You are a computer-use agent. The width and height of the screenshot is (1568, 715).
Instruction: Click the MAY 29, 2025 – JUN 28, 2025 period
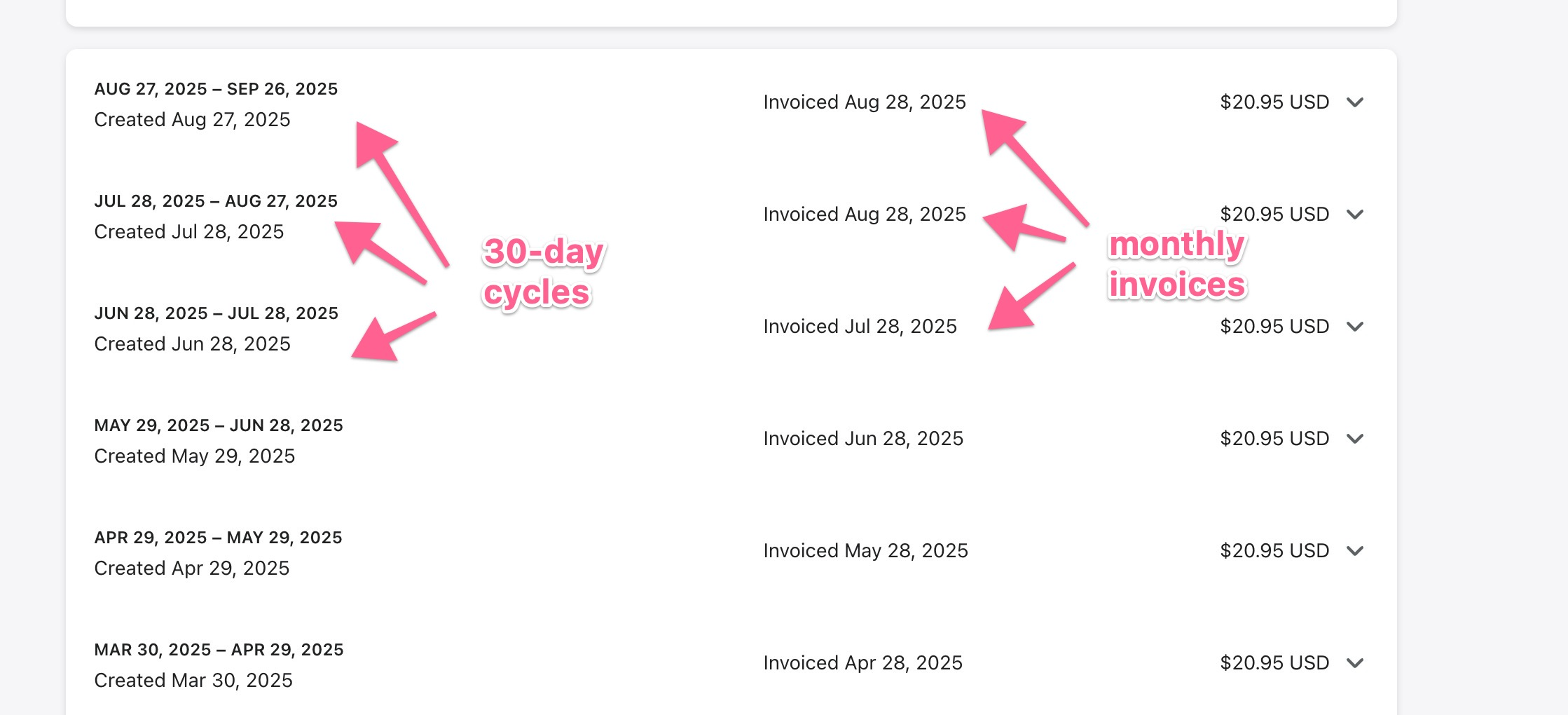(219, 425)
